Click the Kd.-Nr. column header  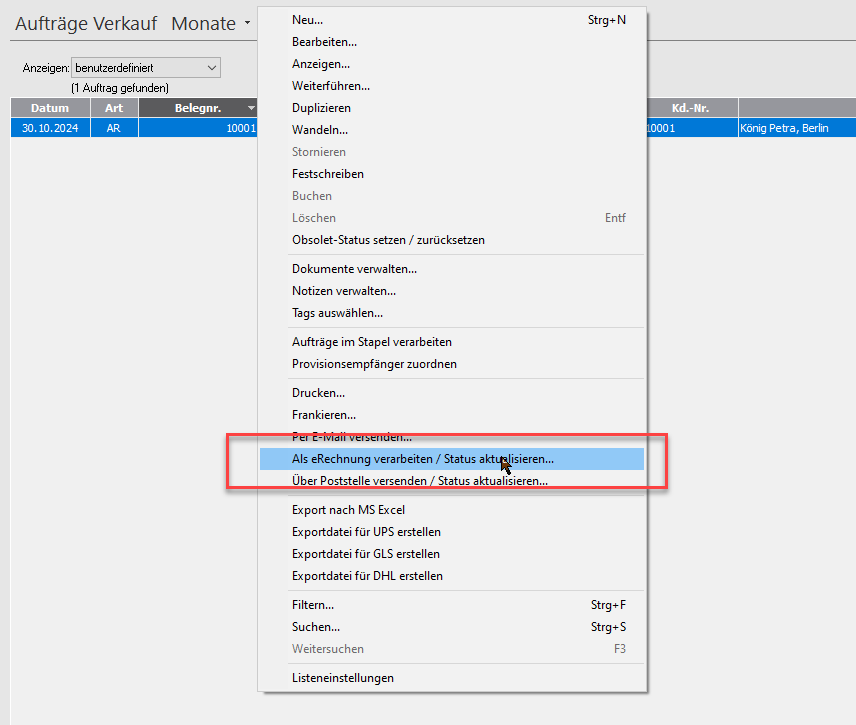click(x=691, y=108)
